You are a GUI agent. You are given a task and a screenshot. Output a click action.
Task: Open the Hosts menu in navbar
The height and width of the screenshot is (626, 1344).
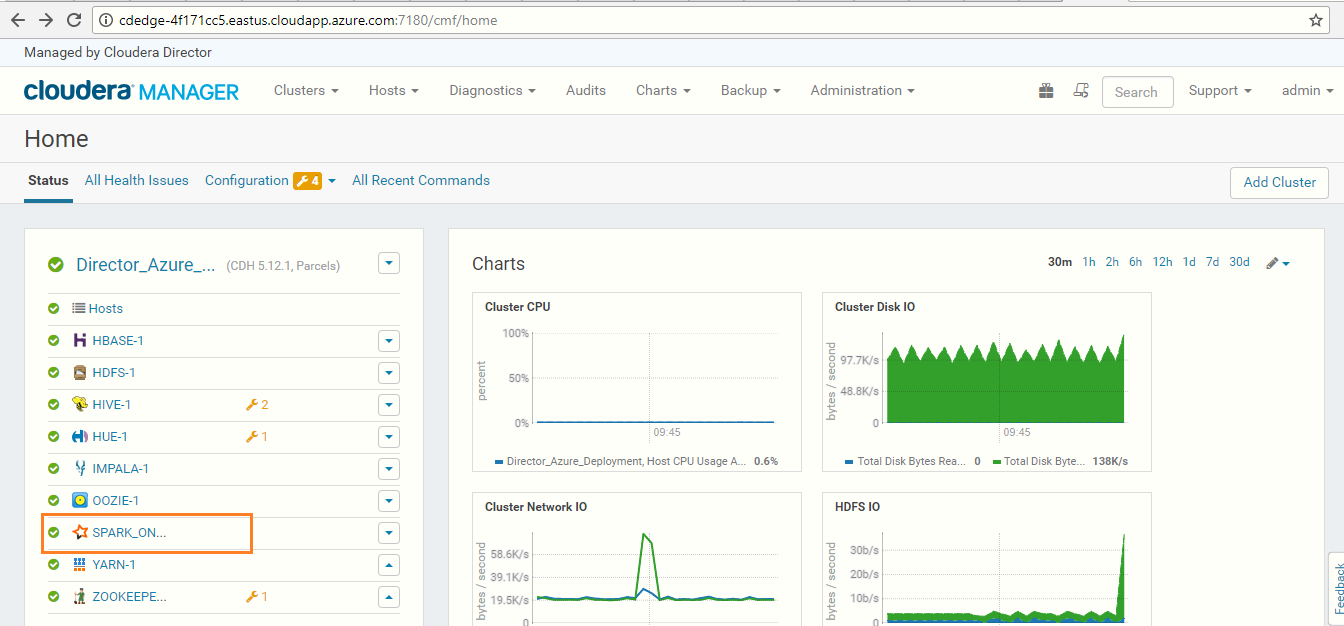393,90
